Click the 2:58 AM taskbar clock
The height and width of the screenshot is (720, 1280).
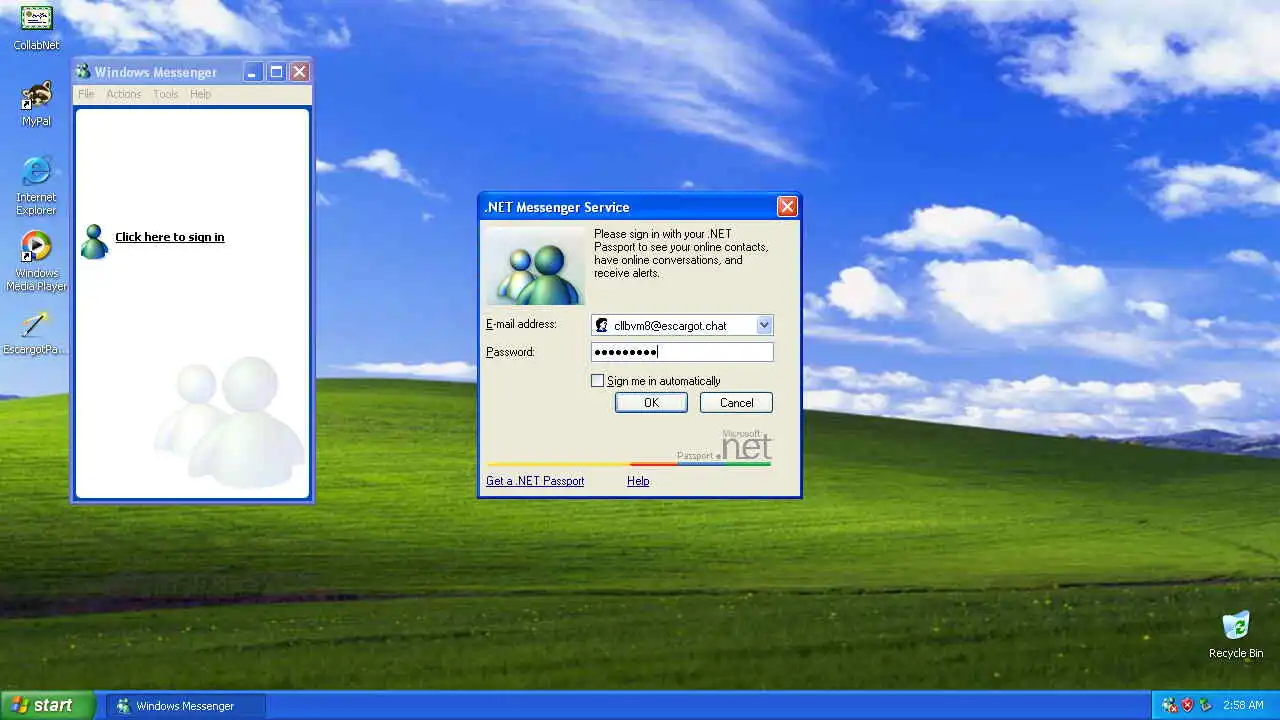(x=1243, y=705)
